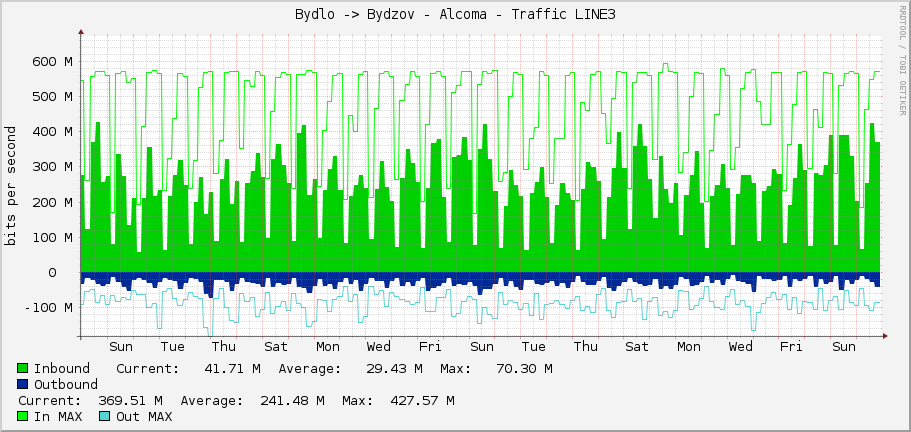Select the 'bits per second' axis label
This screenshot has width=911, height=432.
point(10,186)
